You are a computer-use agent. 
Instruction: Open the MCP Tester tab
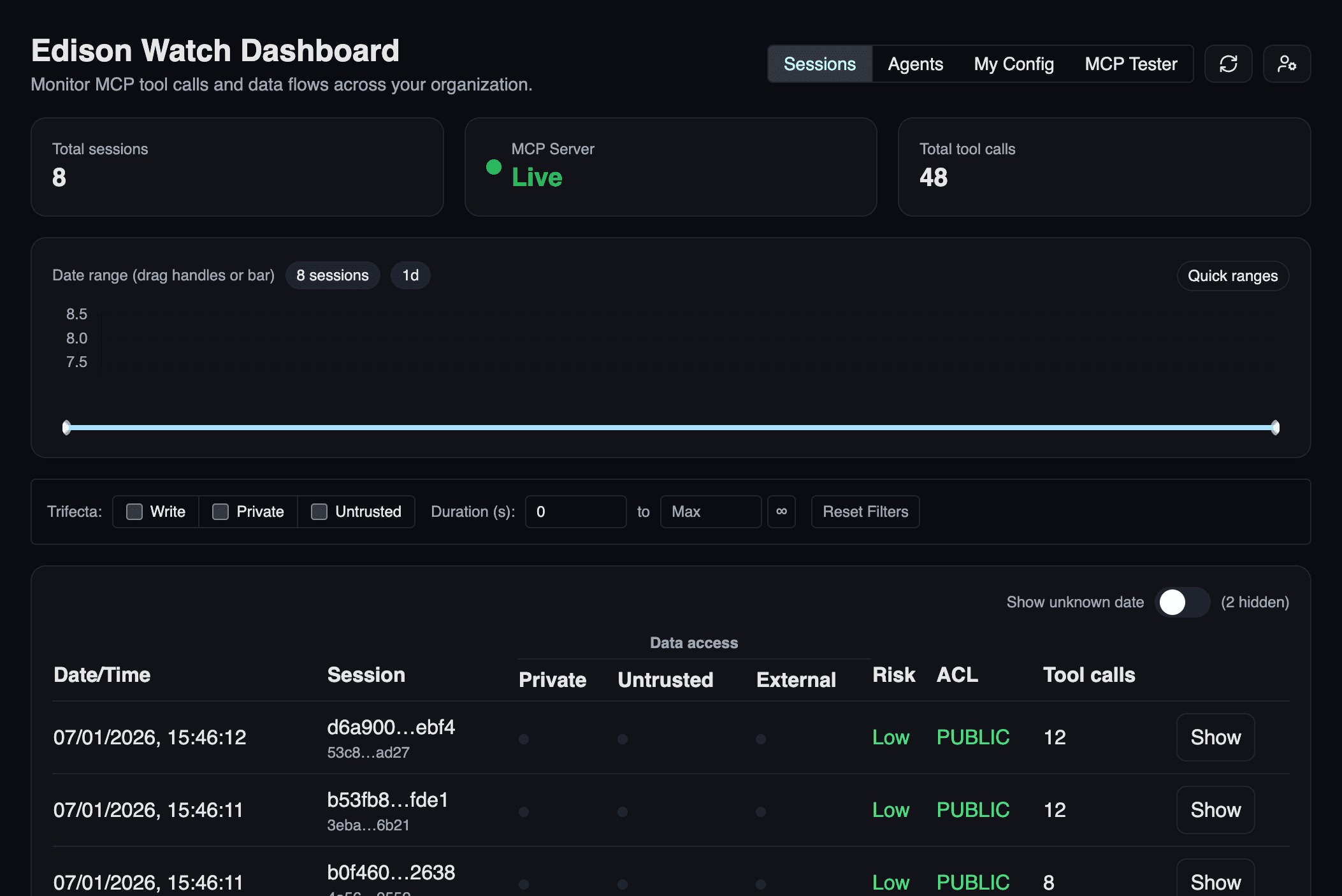[1130, 64]
